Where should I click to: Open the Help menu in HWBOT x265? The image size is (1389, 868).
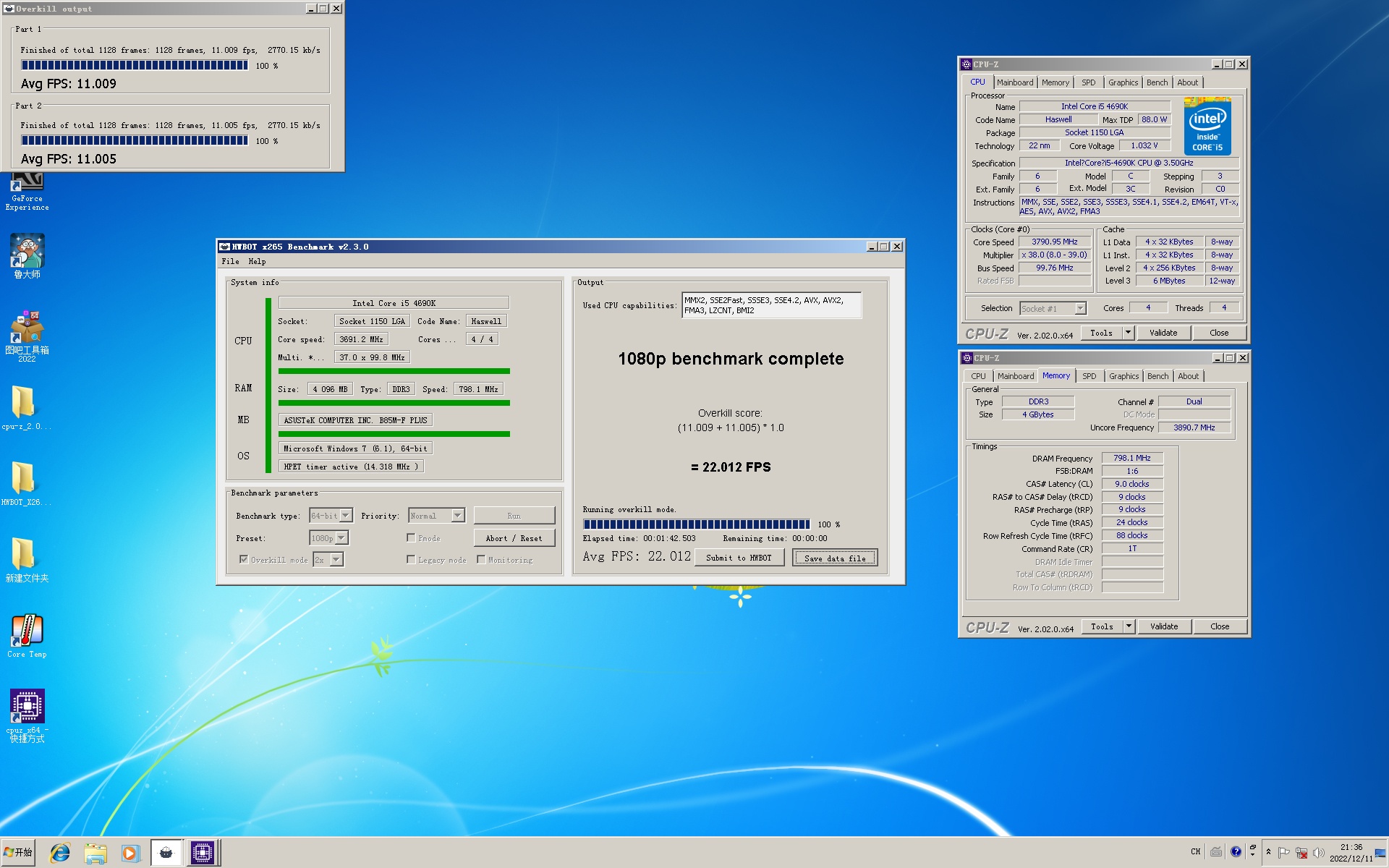(x=257, y=262)
